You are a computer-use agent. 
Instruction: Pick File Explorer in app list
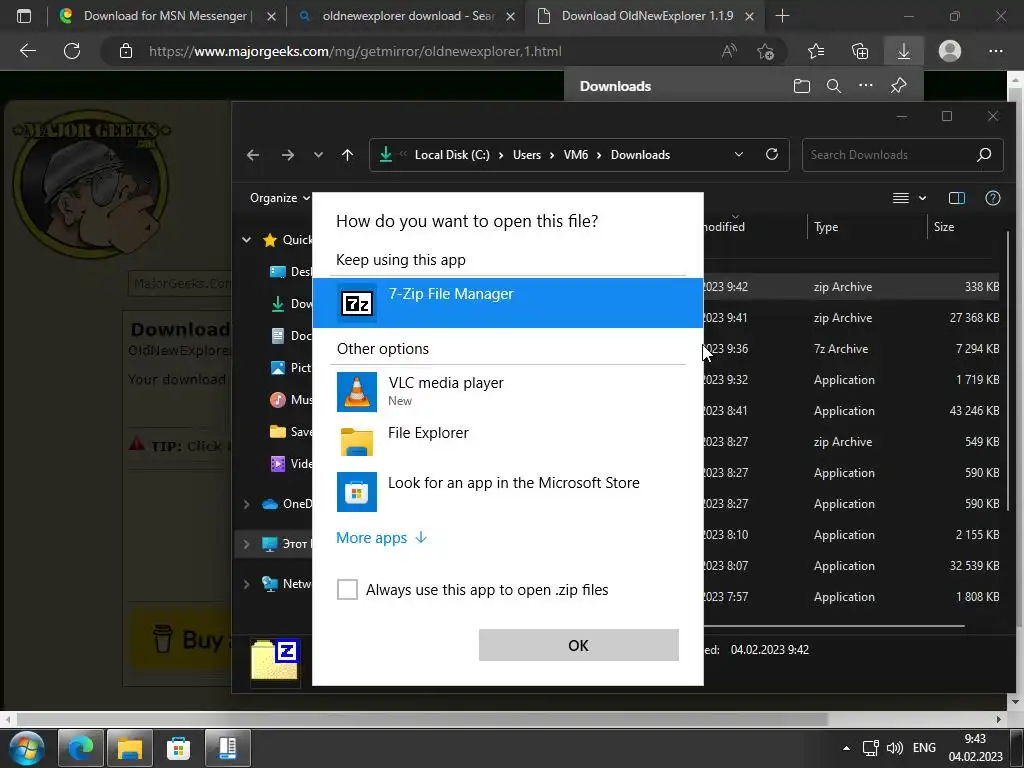(x=507, y=441)
